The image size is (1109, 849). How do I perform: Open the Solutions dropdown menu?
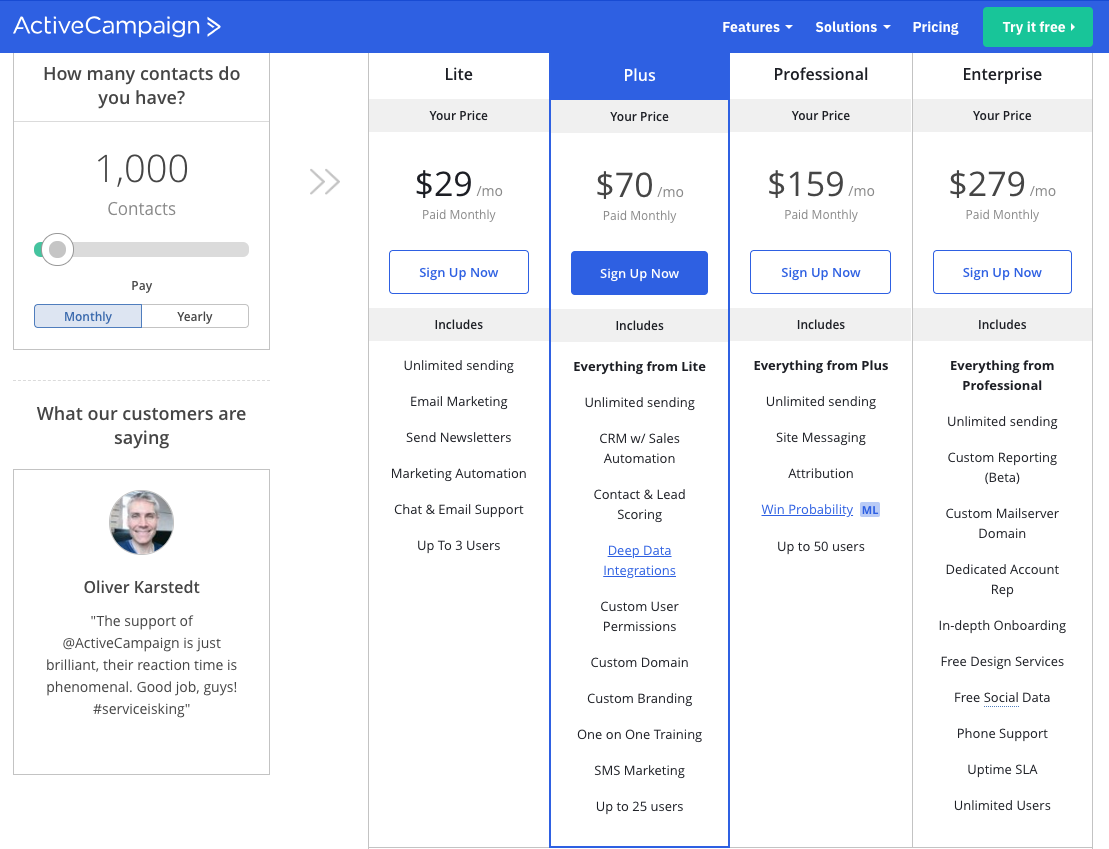[x=852, y=27]
